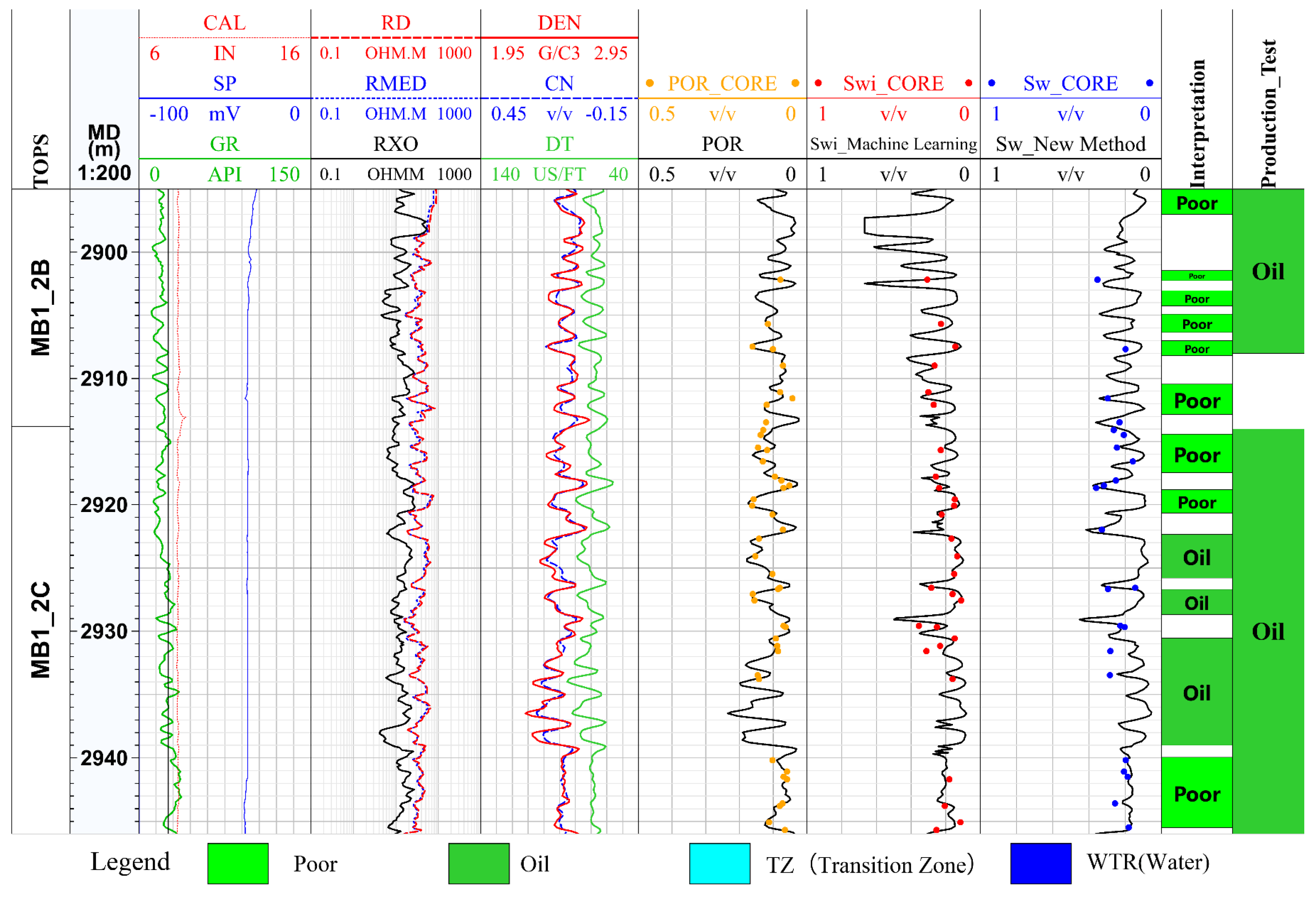Select the blue WTR(Water) legend swatch
Screen dimensions: 1316x904
(x=1040, y=863)
